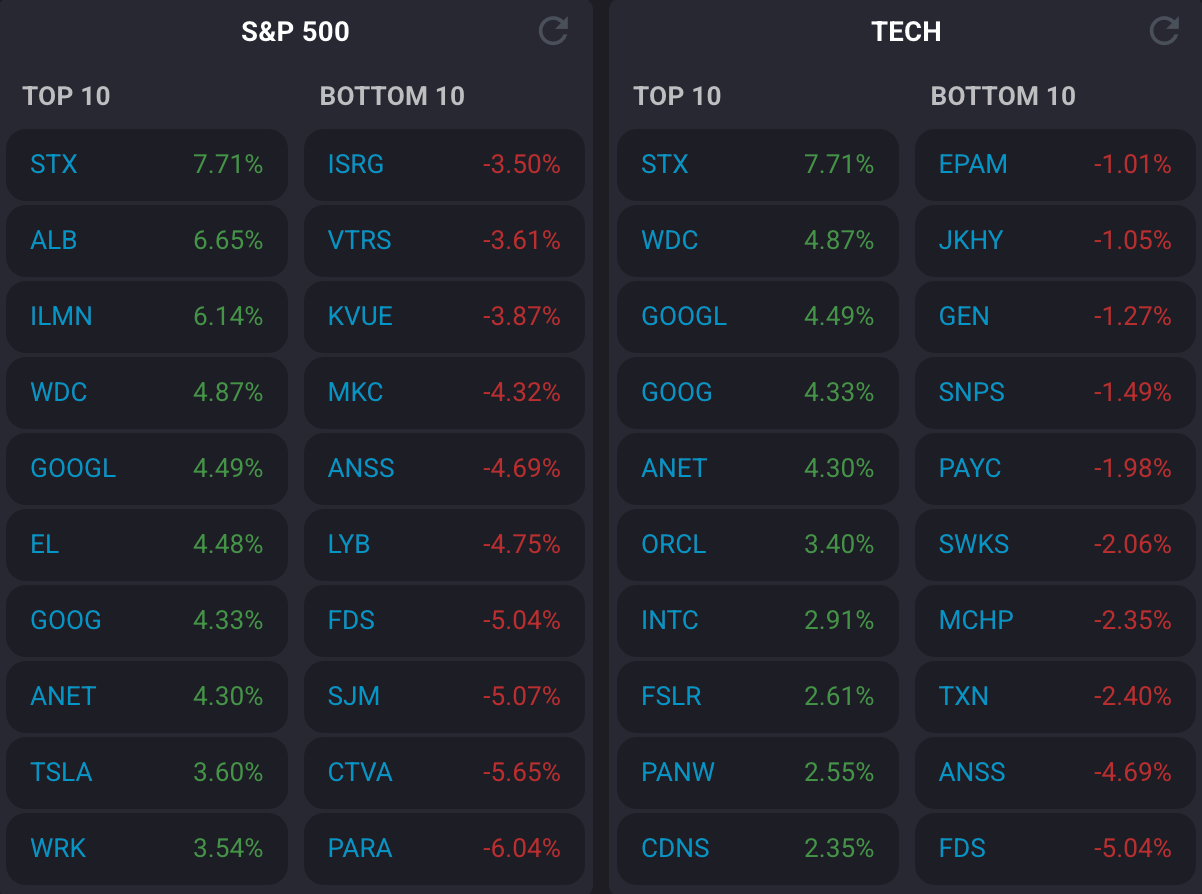Click the MKC stock entry
This screenshot has height=894, width=1202.
pos(356,392)
